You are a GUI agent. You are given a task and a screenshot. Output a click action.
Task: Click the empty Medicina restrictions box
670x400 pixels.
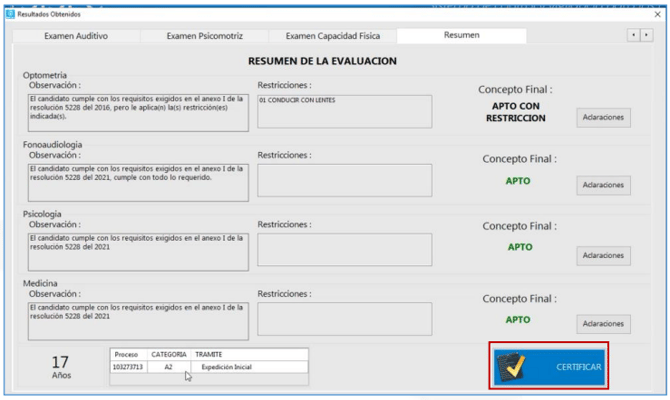point(344,319)
